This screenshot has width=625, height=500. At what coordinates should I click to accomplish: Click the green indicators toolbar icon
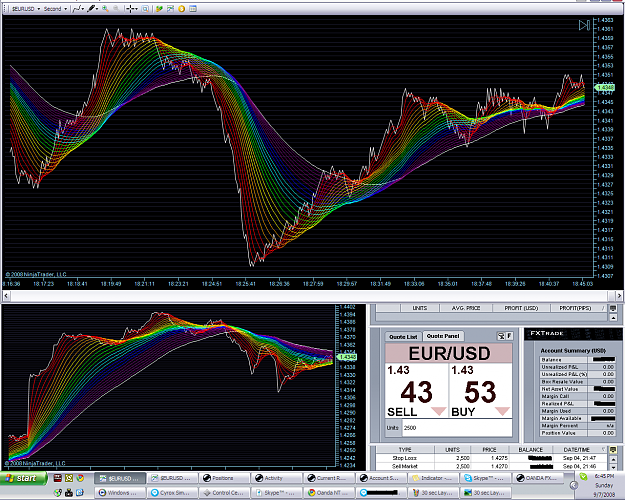pyautogui.click(x=159, y=9)
